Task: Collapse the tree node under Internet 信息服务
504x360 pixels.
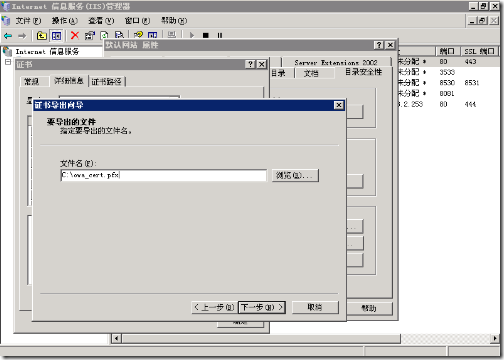Action: pos(8,62)
